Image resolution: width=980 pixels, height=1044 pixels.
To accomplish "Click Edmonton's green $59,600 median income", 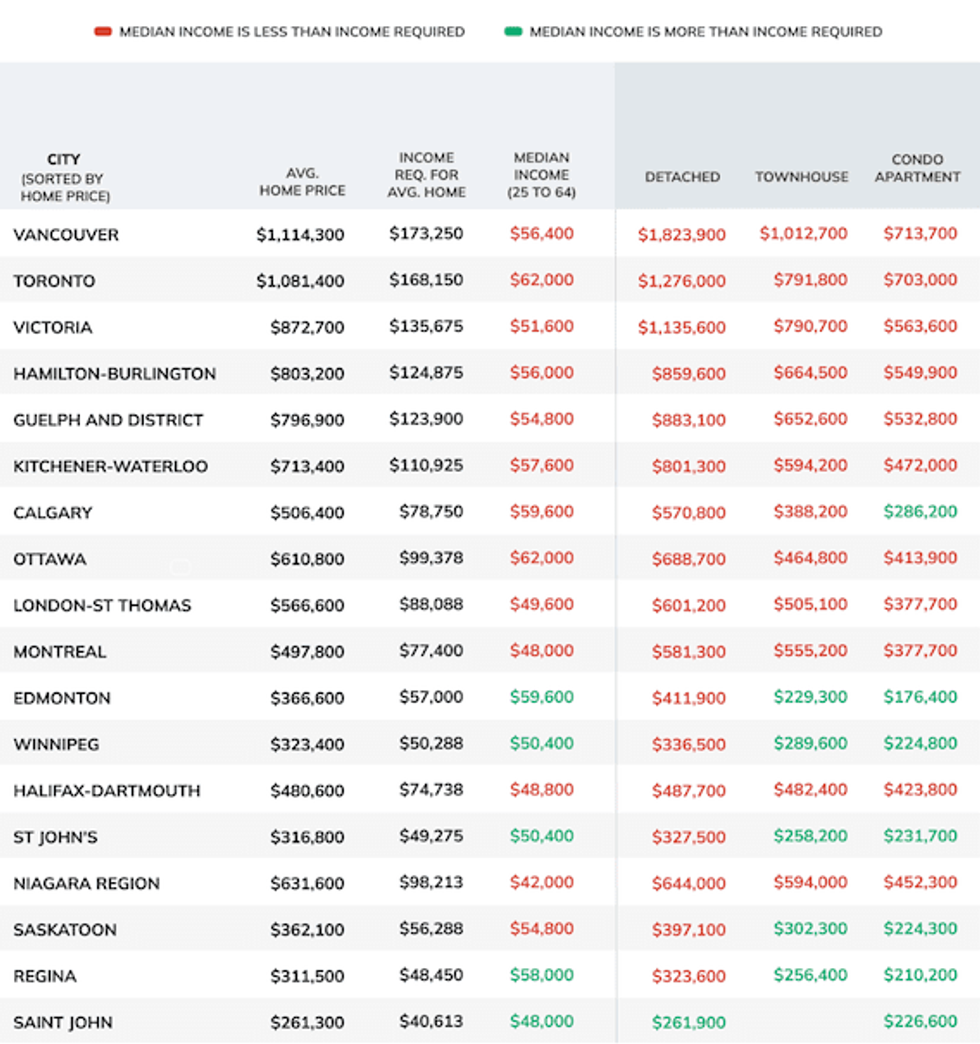I will 543,697.
